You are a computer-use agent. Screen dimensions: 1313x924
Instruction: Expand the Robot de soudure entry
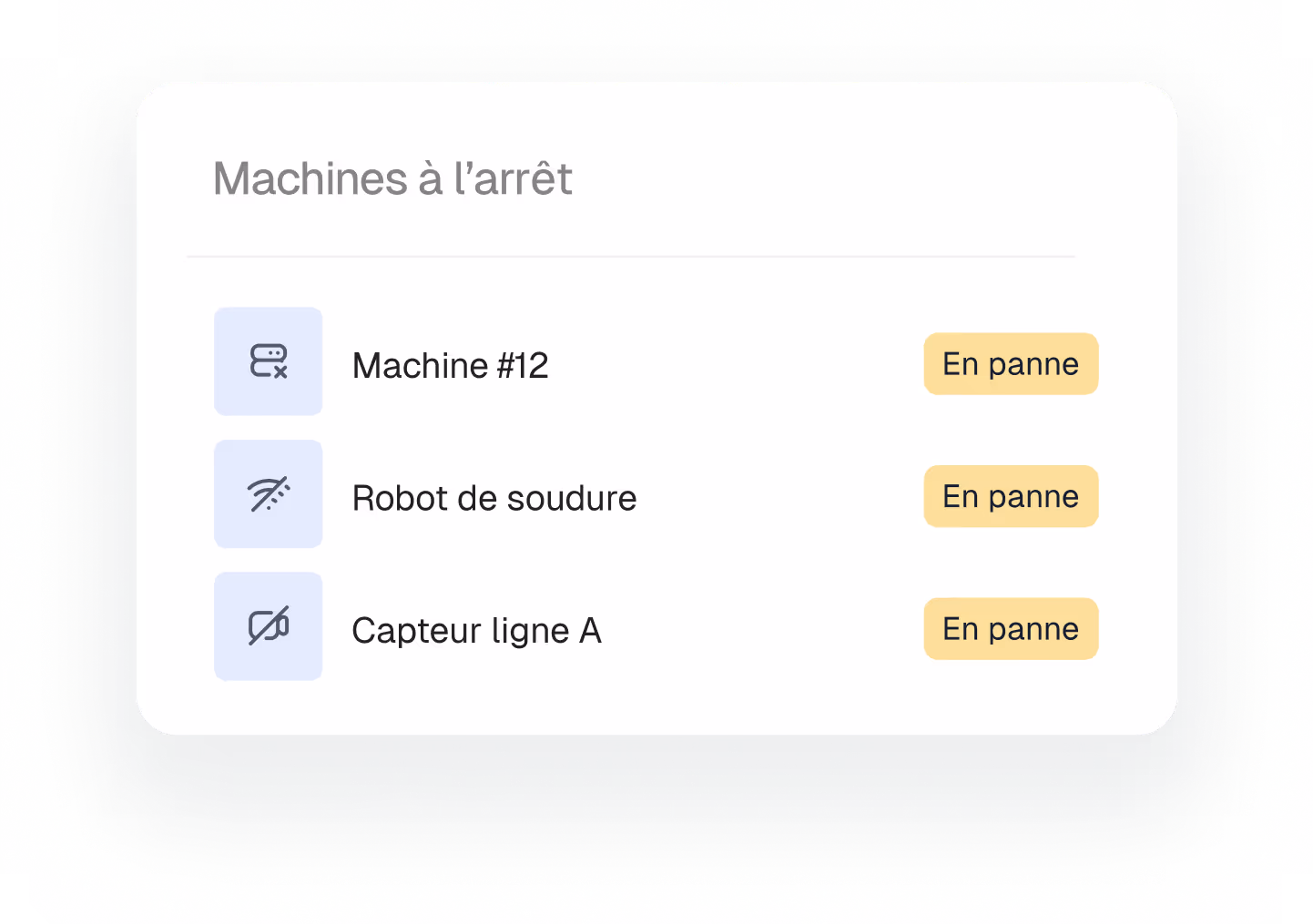(x=494, y=498)
